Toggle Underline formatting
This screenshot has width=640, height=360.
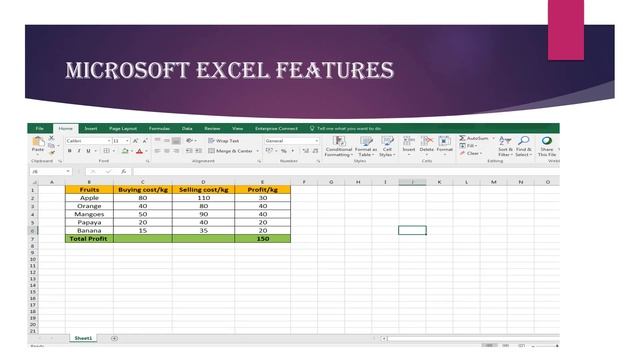(88, 151)
